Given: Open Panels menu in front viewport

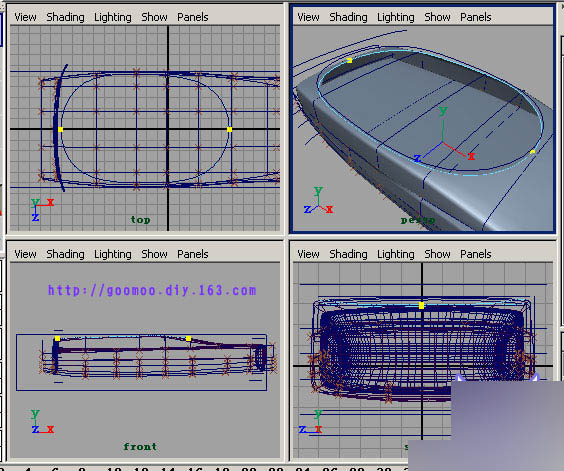Looking at the screenshot, I should [193, 254].
